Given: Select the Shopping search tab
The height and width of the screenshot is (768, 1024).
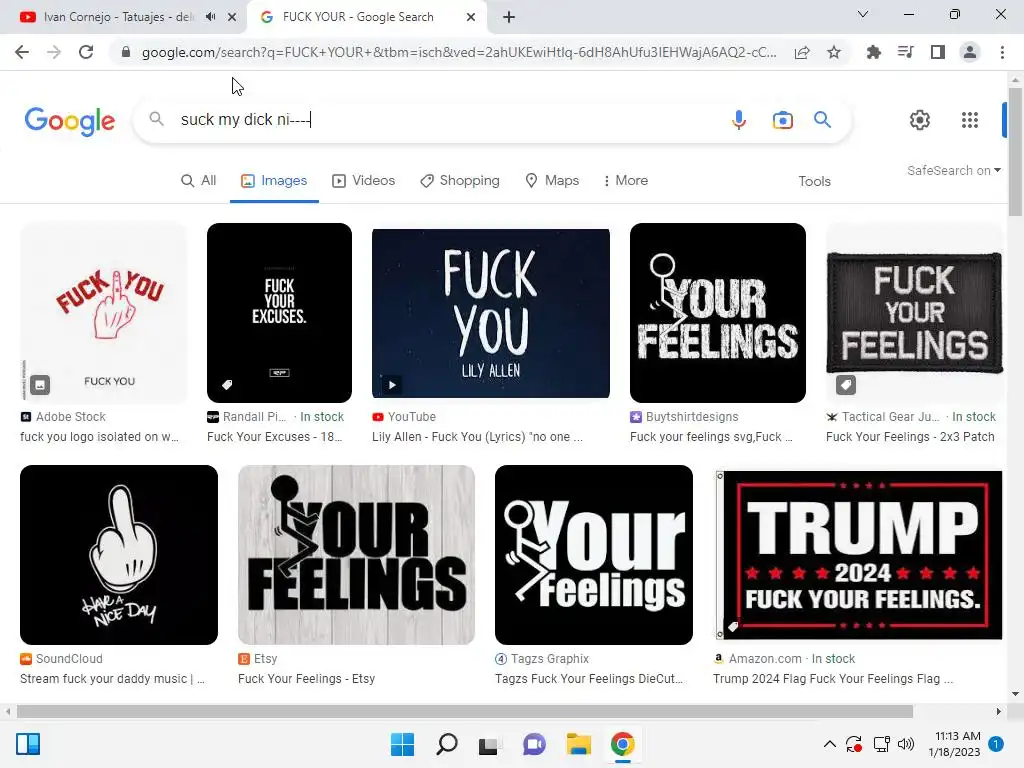Looking at the screenshot, I should pyautogui.click(x=460, y=181).
